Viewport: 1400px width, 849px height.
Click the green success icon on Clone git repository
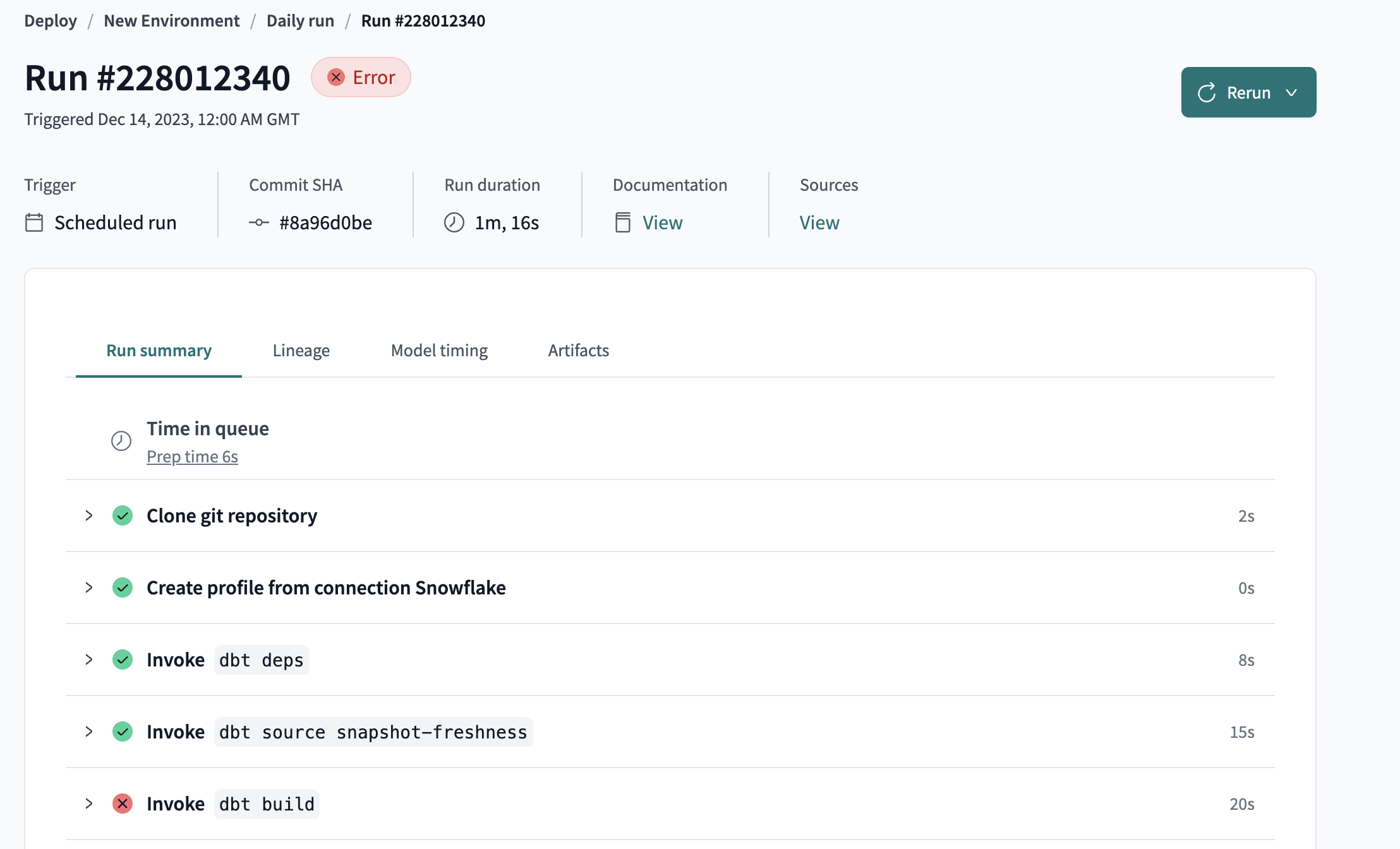[122, 516]
